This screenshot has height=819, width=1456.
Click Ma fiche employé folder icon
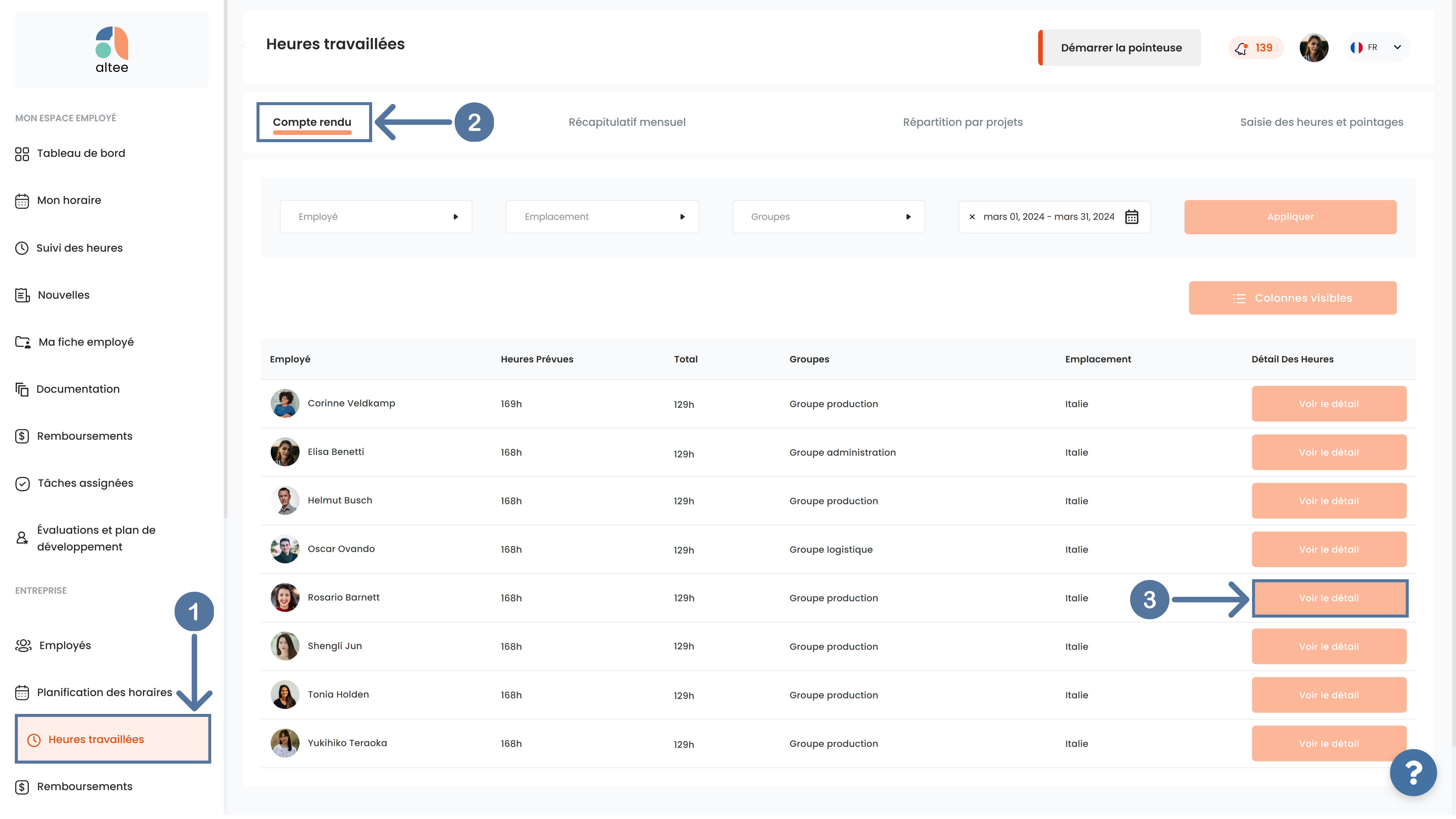[23, 342]
